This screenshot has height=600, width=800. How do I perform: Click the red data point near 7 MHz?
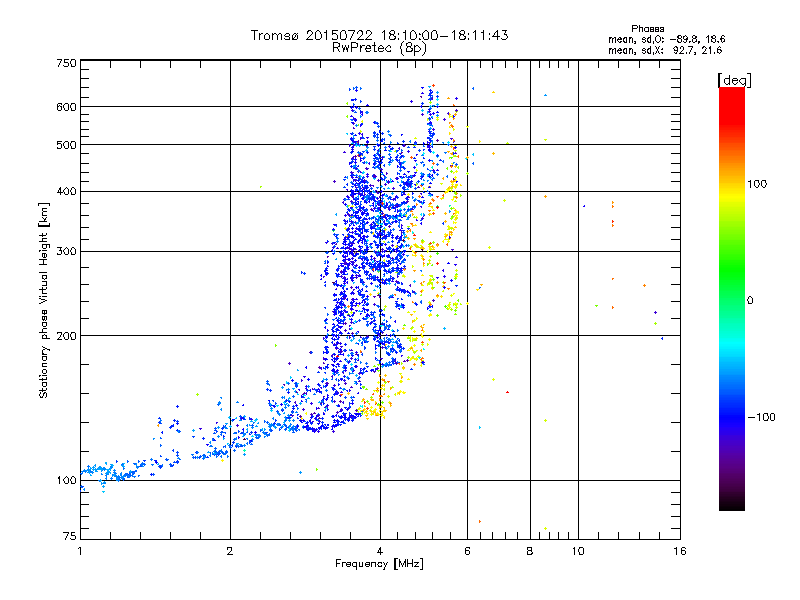point(507,392)
